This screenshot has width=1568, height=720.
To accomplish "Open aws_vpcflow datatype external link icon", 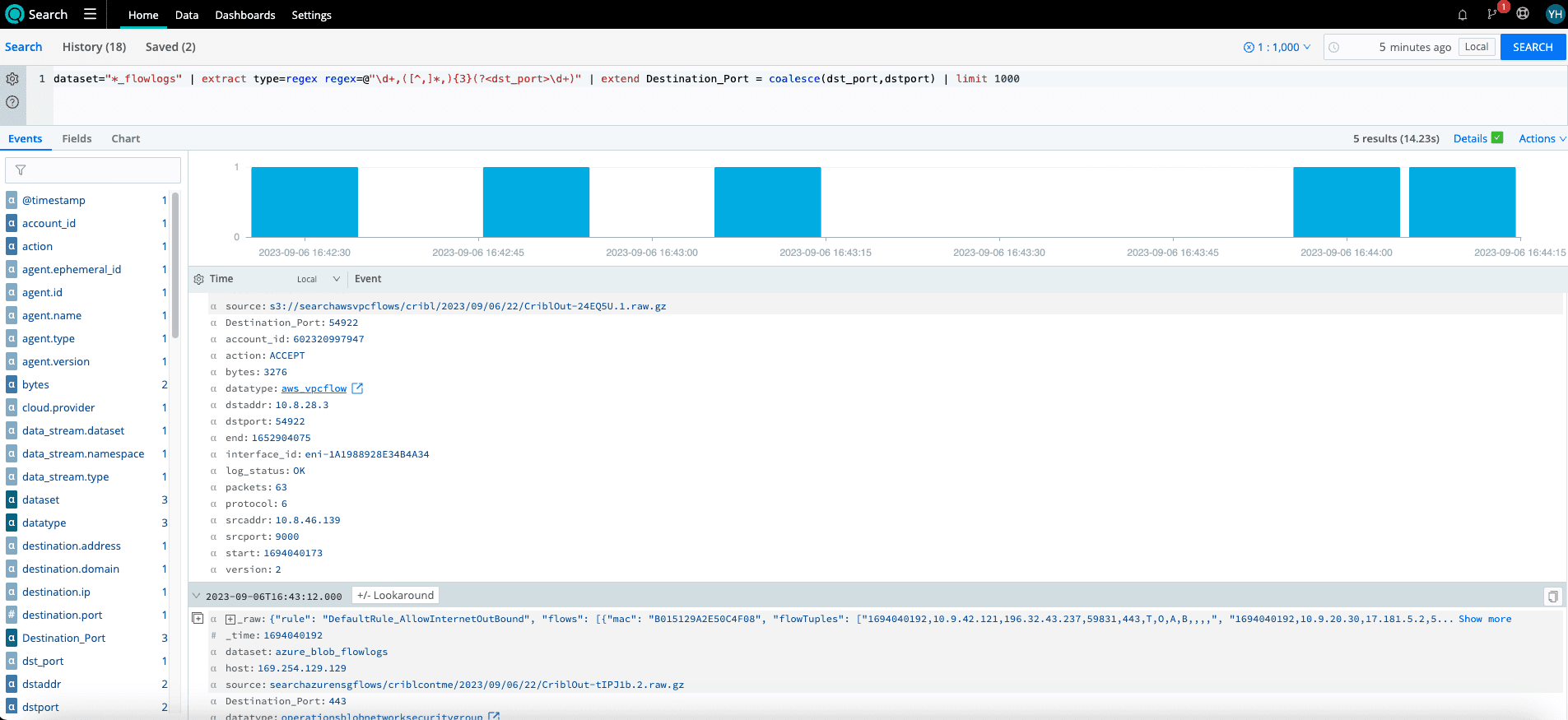I will [x=357, y=388].
